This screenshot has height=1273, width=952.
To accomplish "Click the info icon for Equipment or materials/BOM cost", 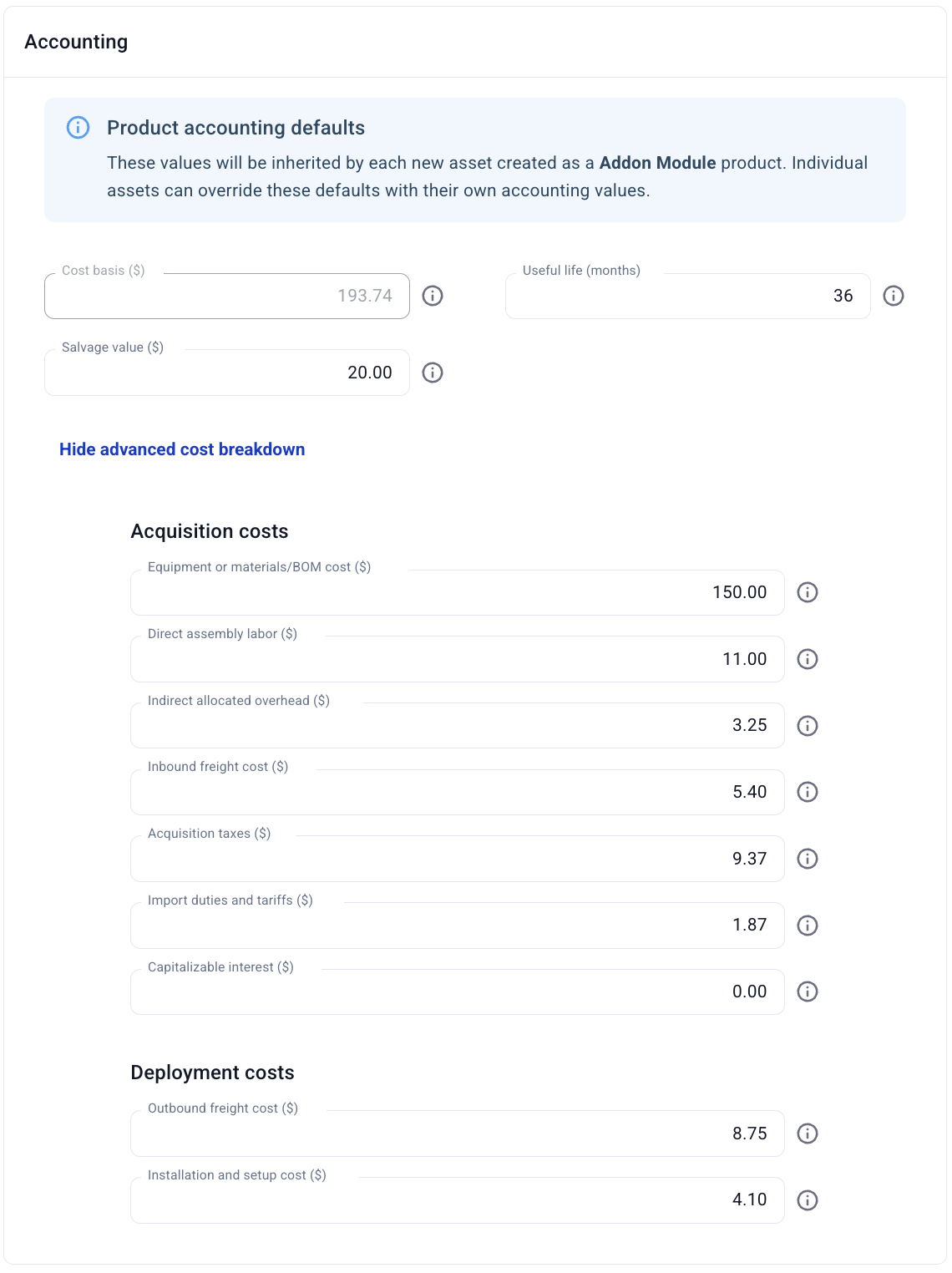I will coord(807,592).
